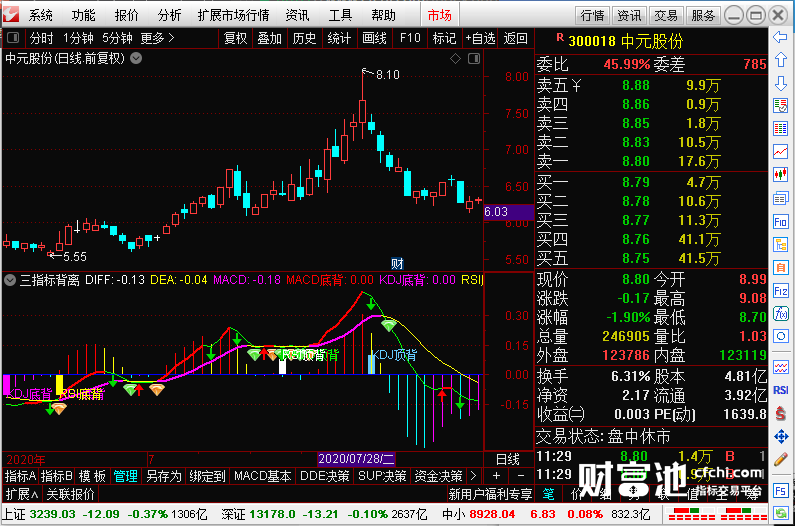Click the FS sidebar icon
Viewport: 795px width, 526px height.
coord(780,490)
